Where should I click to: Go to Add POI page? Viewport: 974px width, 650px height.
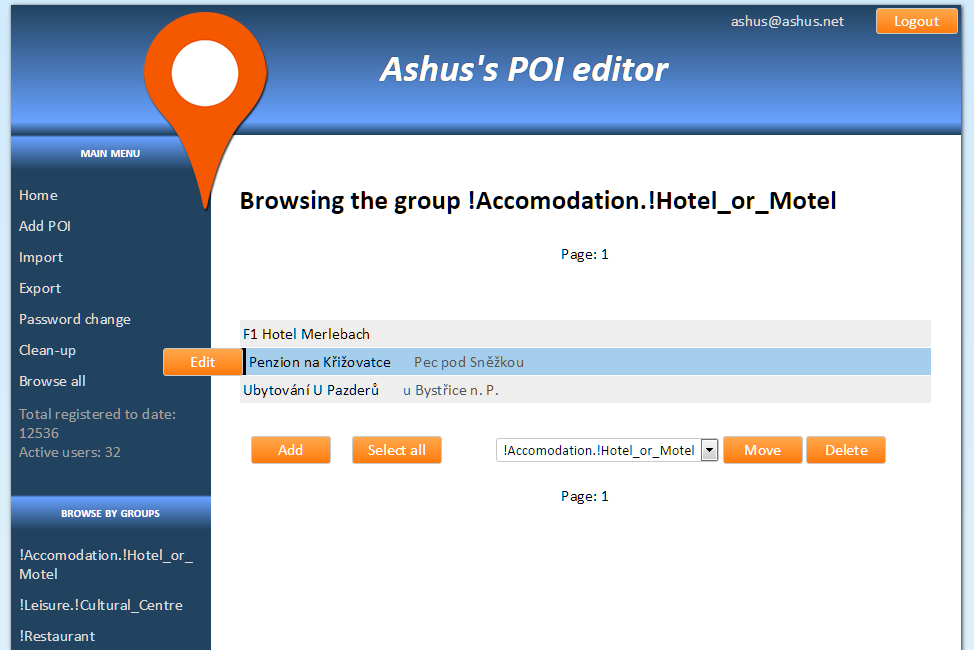45,226
